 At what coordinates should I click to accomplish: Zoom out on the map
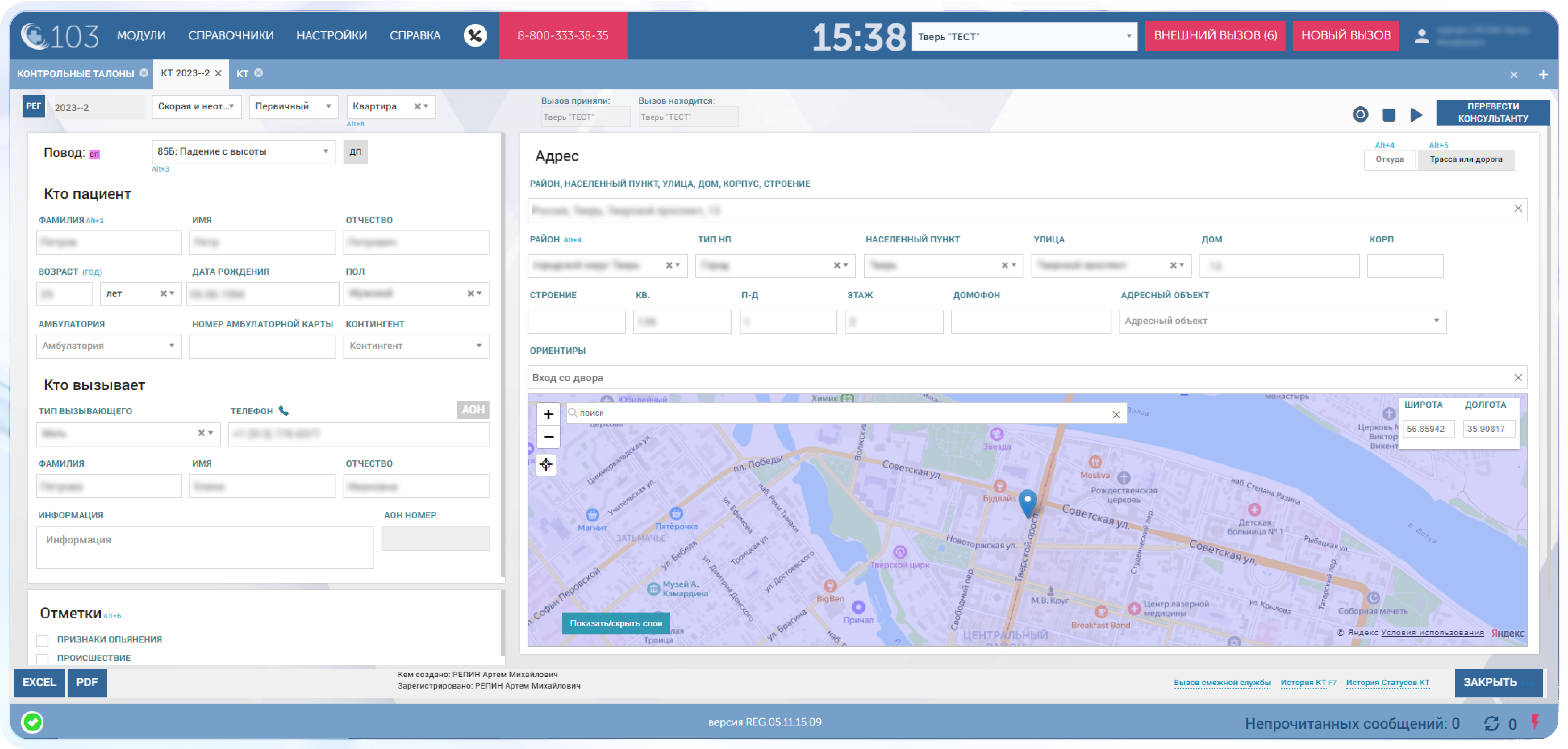(x=548, y=437)
